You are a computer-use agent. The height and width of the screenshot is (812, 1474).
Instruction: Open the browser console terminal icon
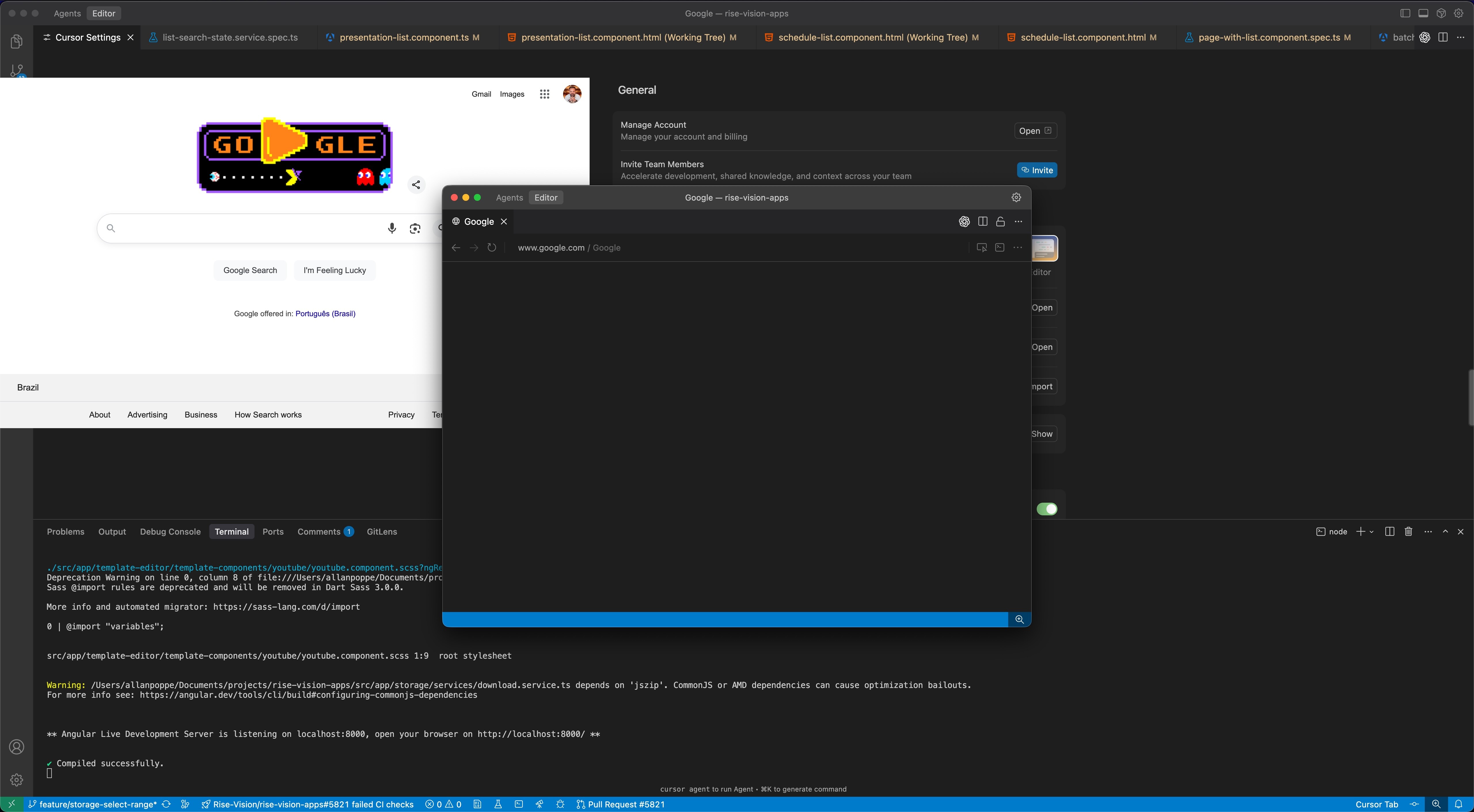pos(1000,248)
